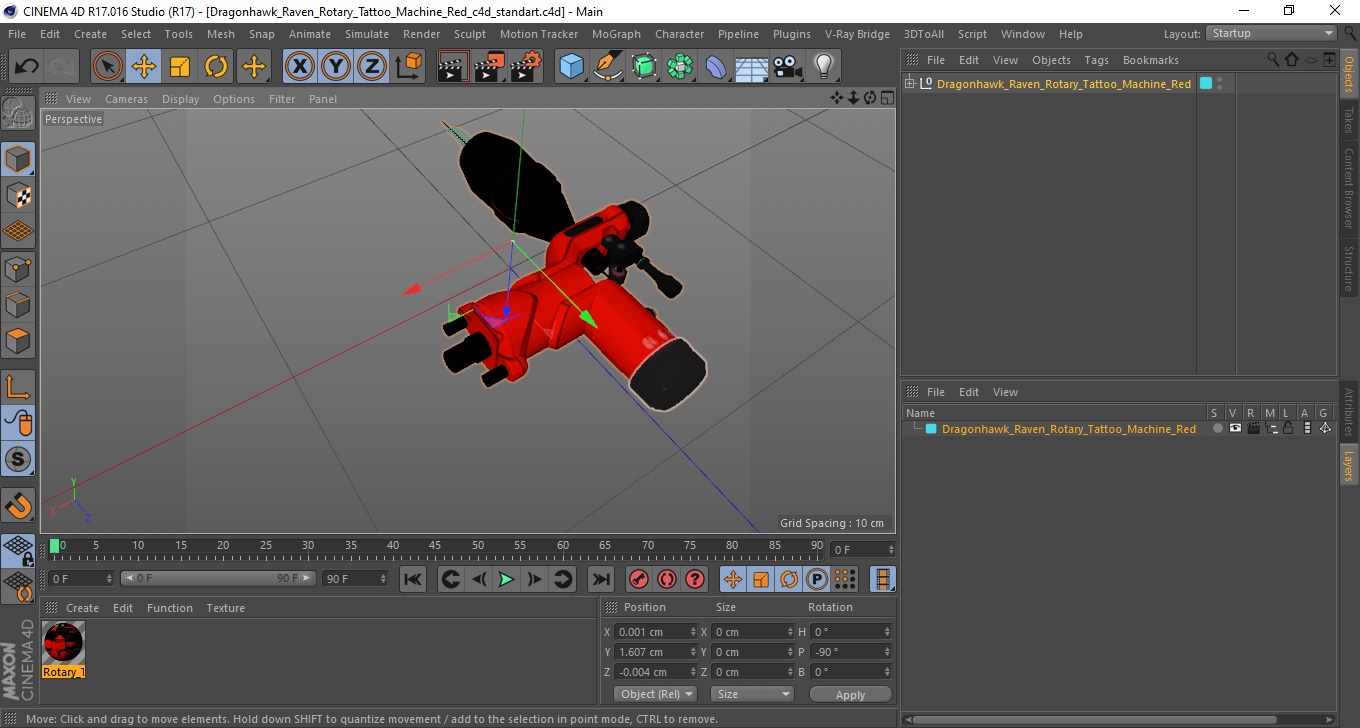Open the V-Ray Bridge menu
This screenshot has height=728, width=1360.
856,34
